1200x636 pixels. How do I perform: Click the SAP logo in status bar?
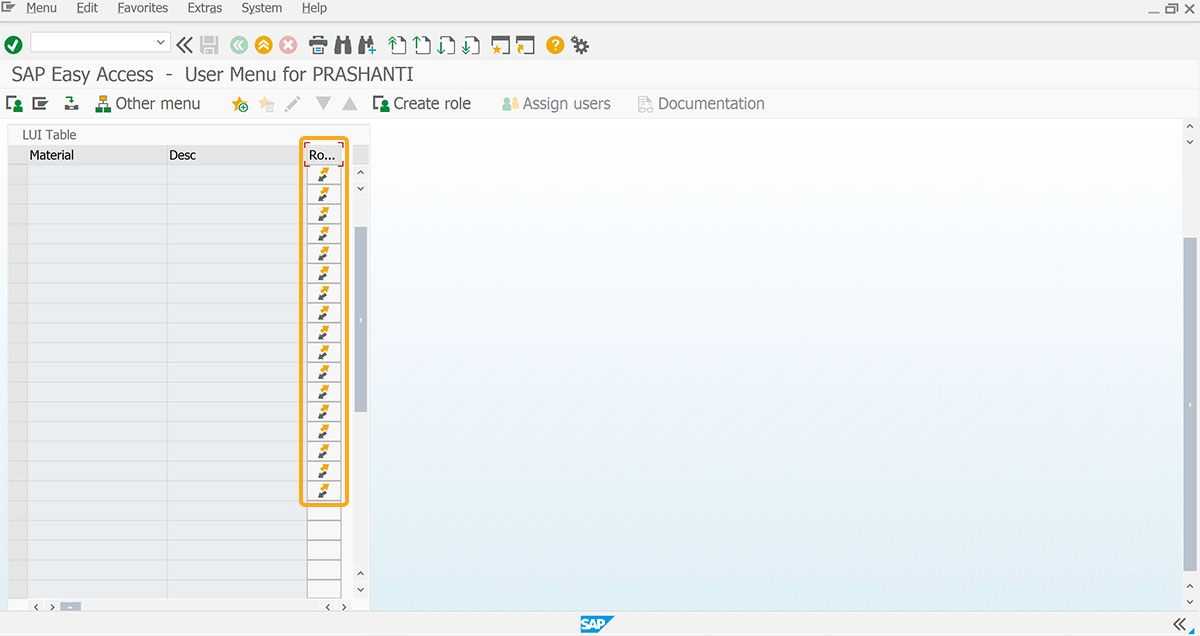[x=597, y=624]
